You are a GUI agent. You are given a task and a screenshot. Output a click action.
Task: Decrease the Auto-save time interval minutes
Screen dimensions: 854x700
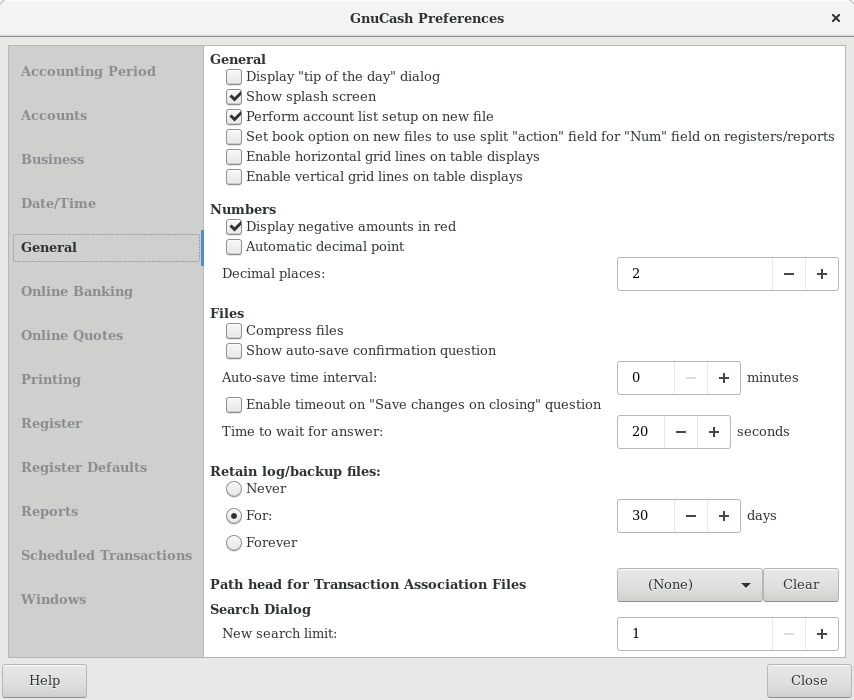click(x=691, y=378)
